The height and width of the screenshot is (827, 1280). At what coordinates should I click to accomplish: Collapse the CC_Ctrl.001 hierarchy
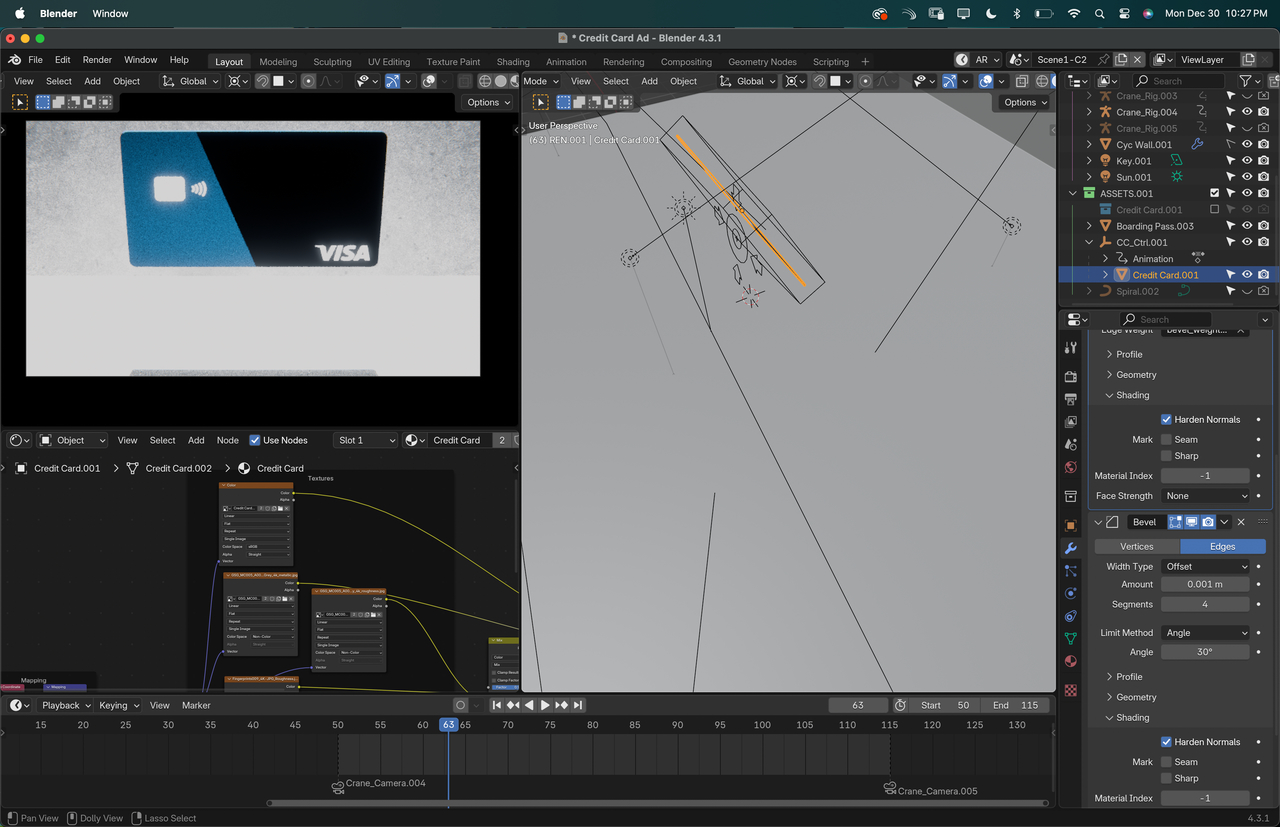1089,242
